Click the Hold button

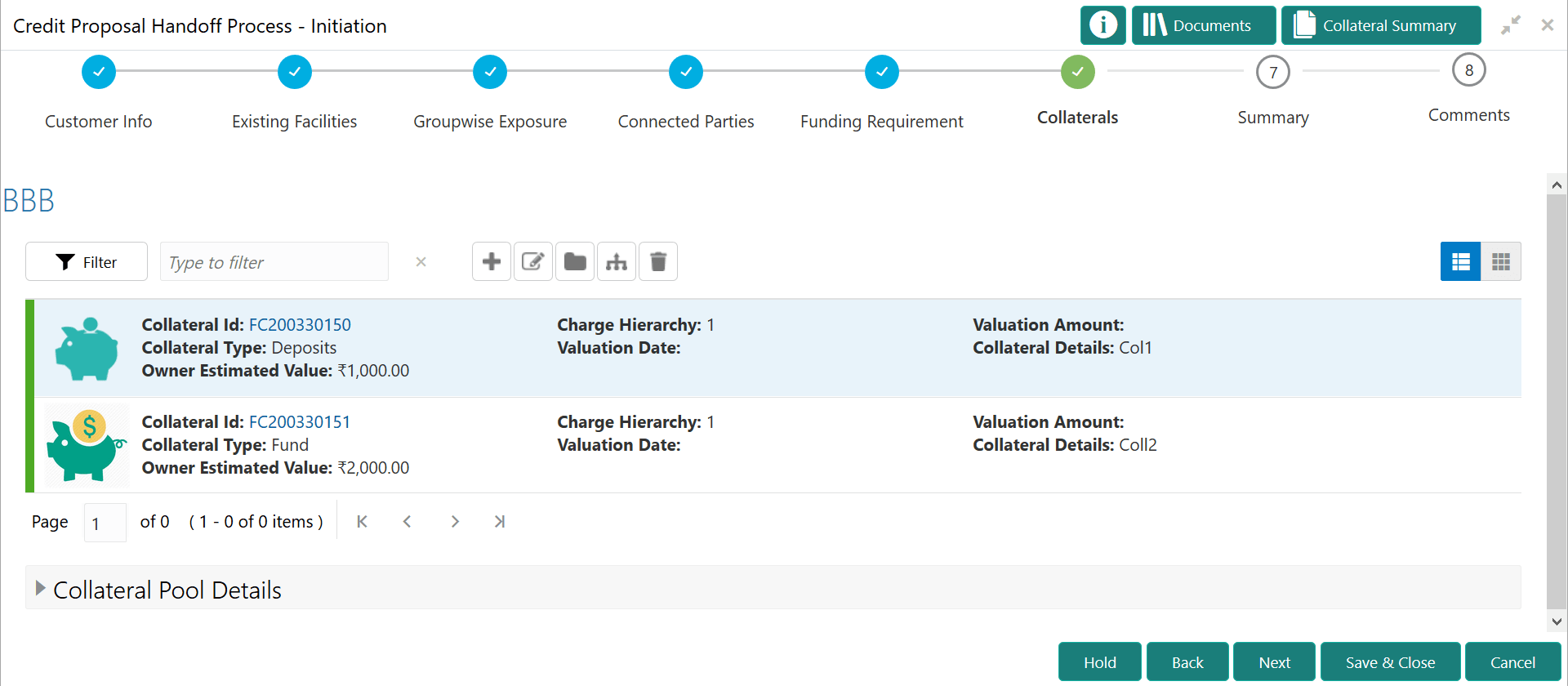[1100, 662]
